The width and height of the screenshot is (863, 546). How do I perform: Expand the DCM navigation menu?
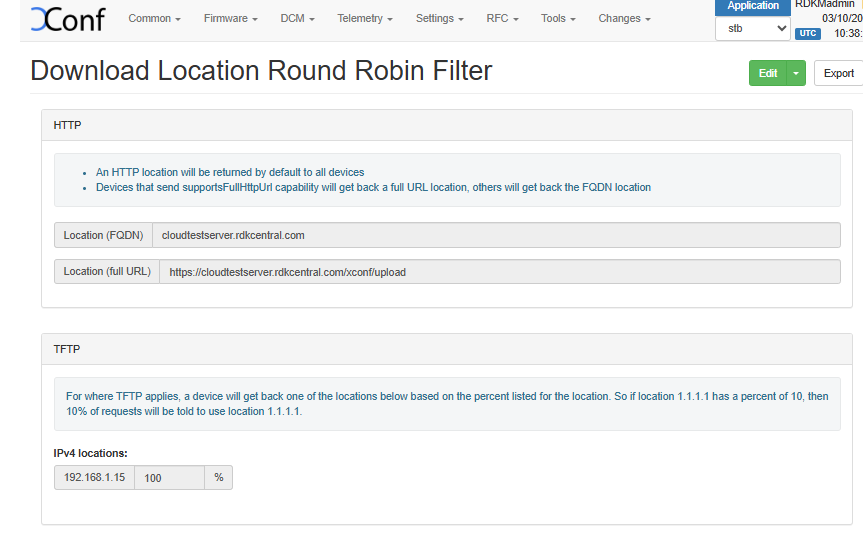tap(297, 19)
